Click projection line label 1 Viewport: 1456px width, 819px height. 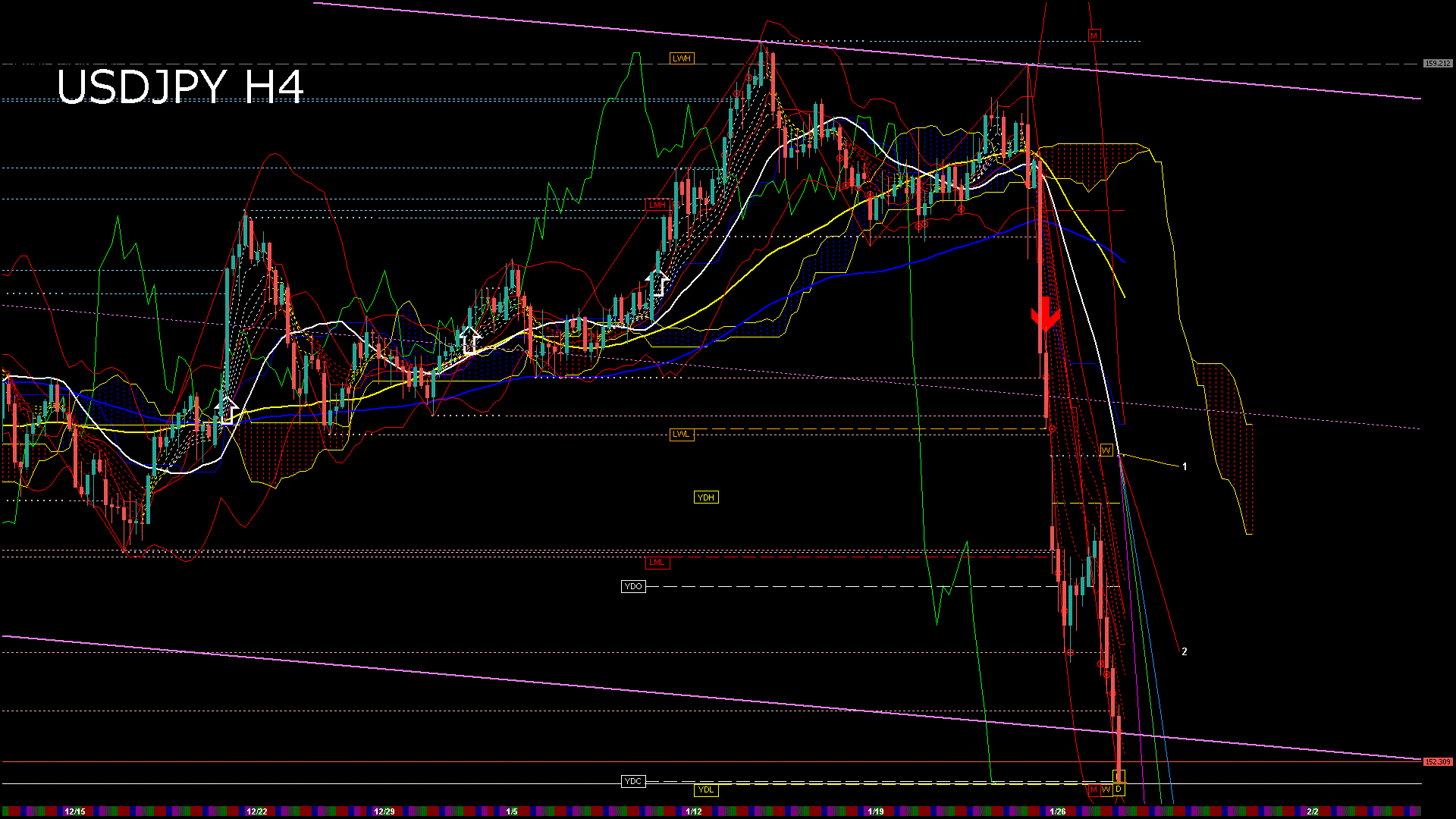point(1185,466)
